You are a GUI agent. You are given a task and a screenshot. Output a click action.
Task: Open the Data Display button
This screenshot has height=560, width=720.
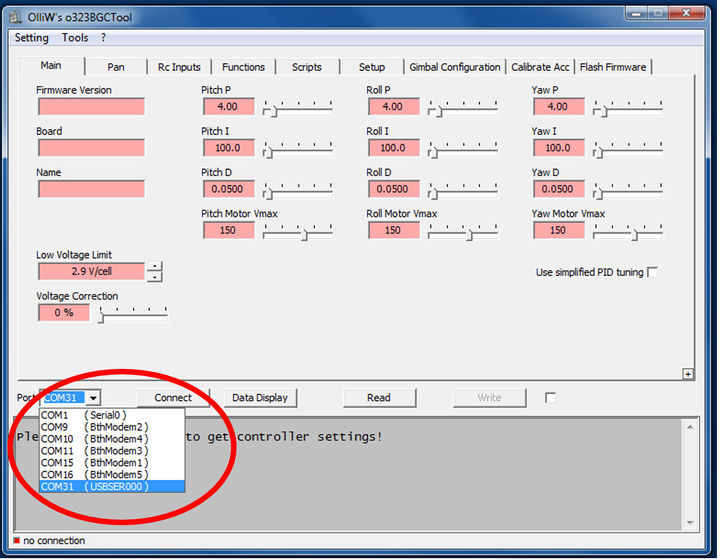(x=260, y=397)
